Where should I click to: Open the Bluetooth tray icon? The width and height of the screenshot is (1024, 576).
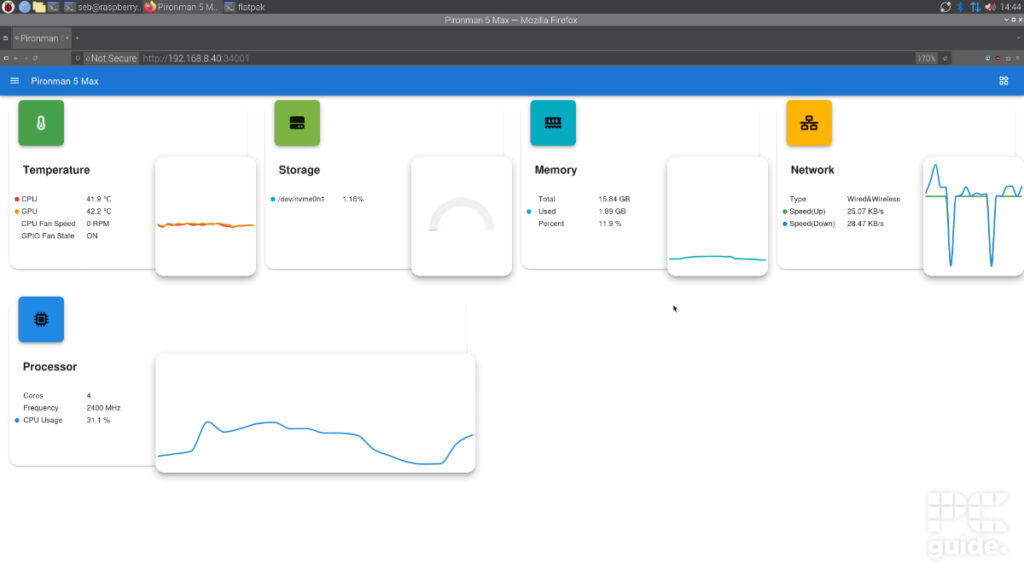click(x=960, y=7)
